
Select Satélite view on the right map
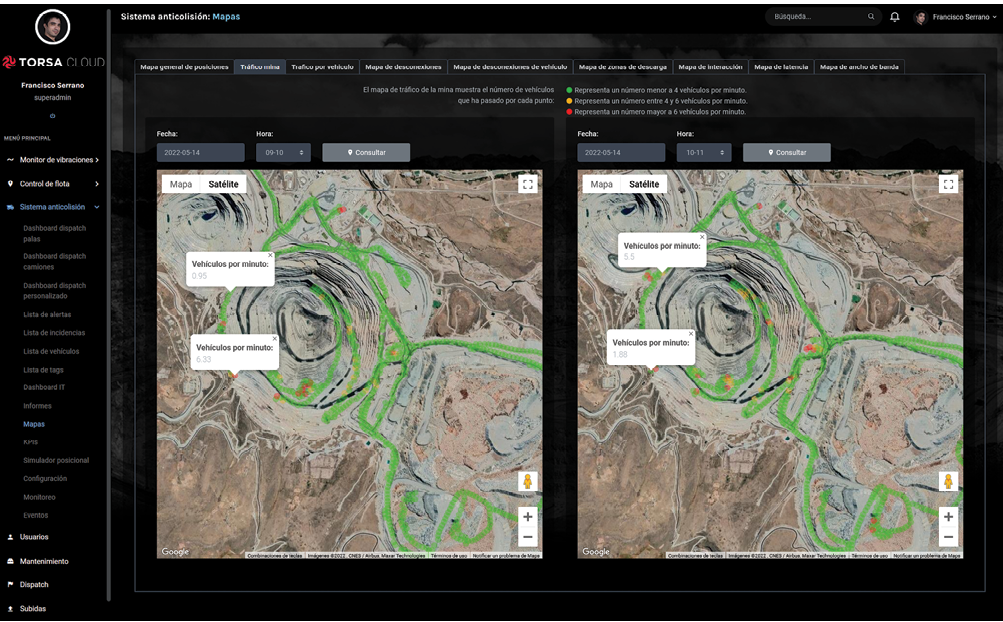click(644, 184)
